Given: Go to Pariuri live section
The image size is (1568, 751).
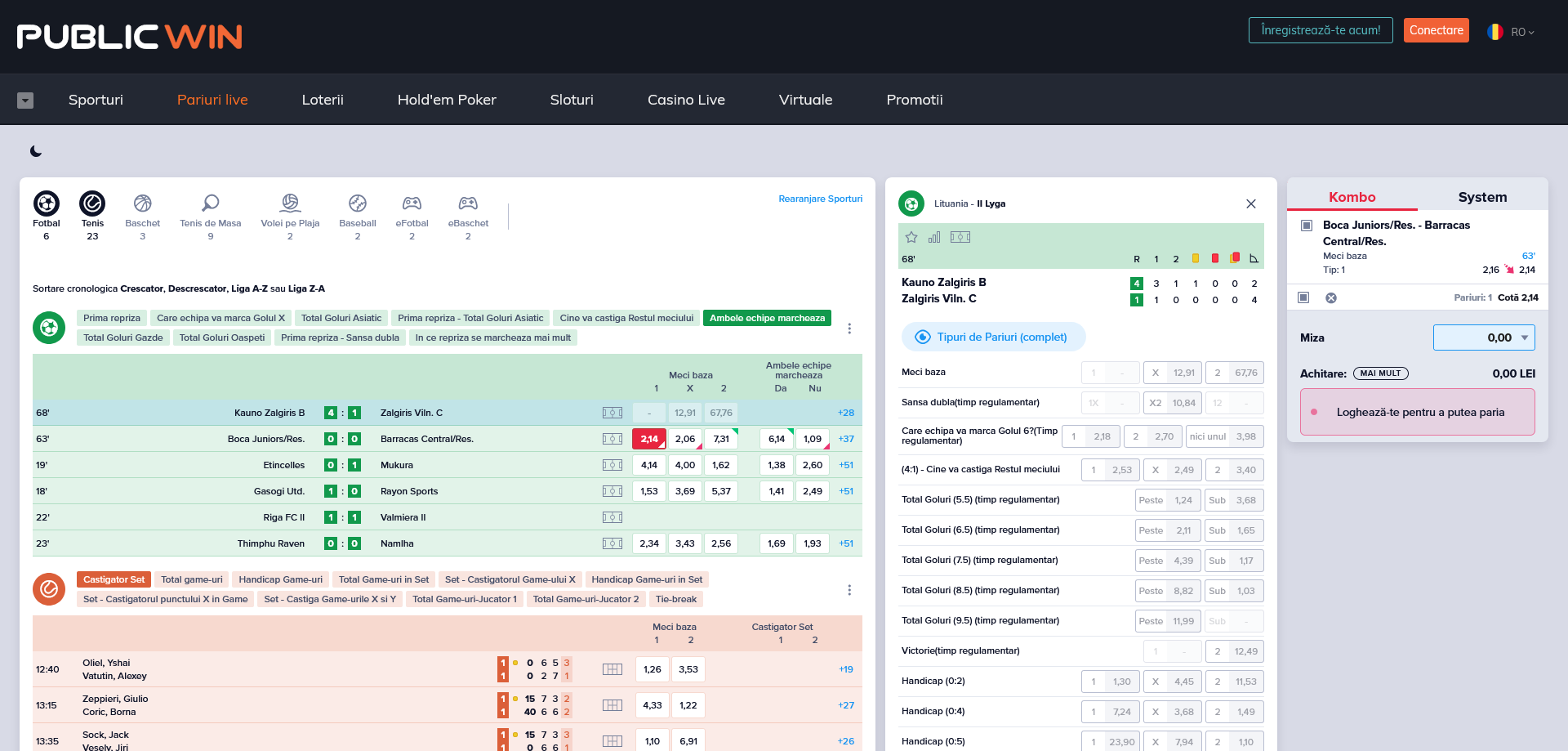Looking at the screenshot, I should (x=212, y=100).
